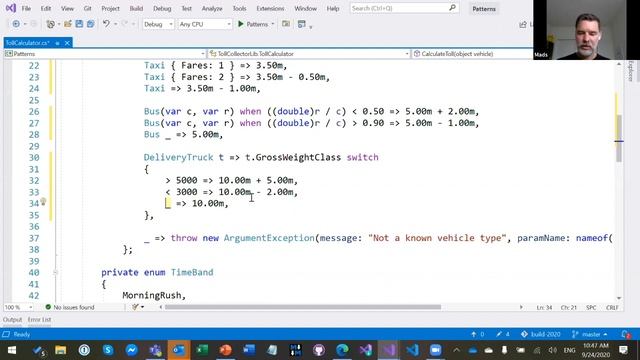
Task: Open Visual Studio Code from the taskbar
Action: click(412, 350)
